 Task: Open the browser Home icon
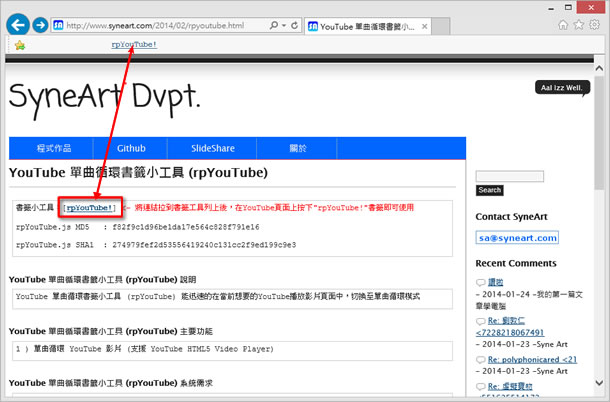coord(563,25)
